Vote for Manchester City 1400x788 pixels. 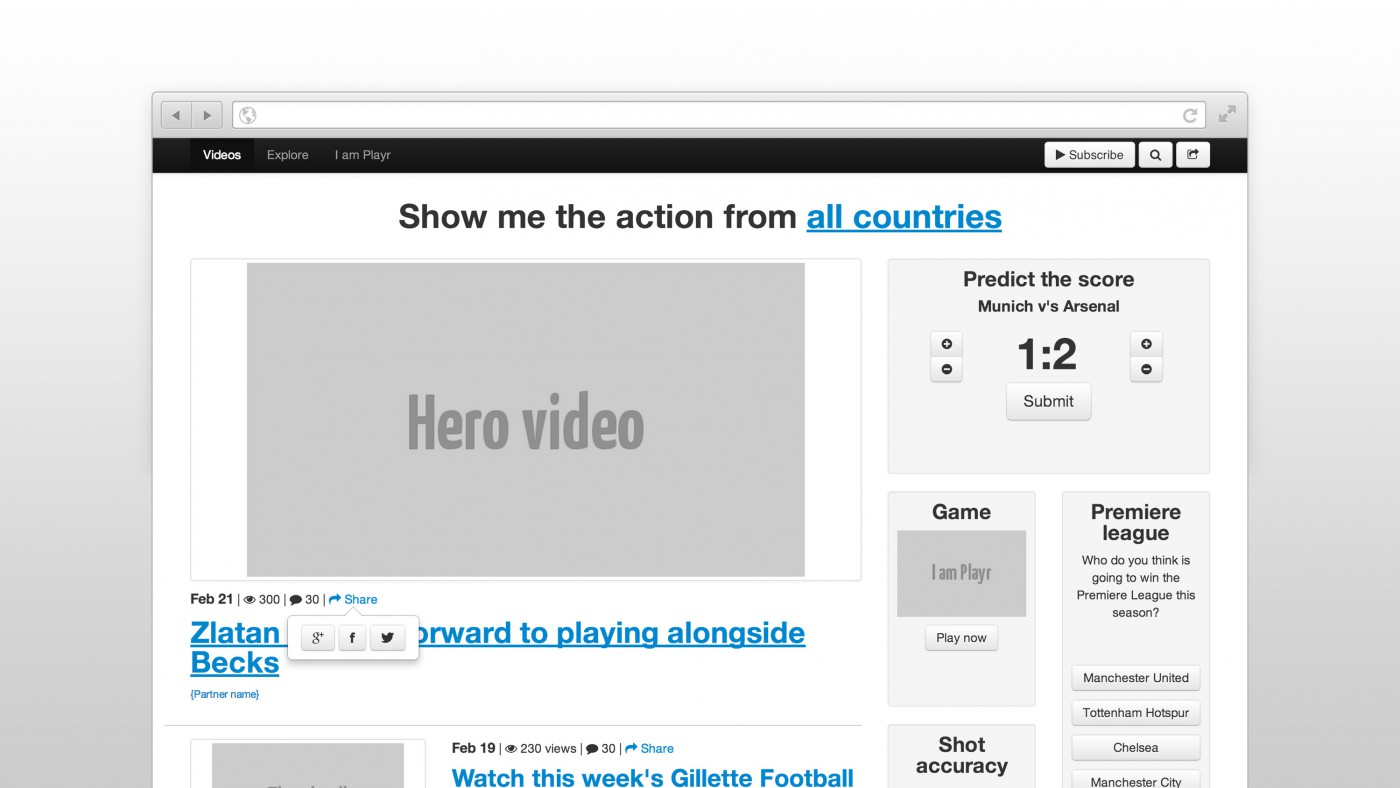click(1136, 781)
